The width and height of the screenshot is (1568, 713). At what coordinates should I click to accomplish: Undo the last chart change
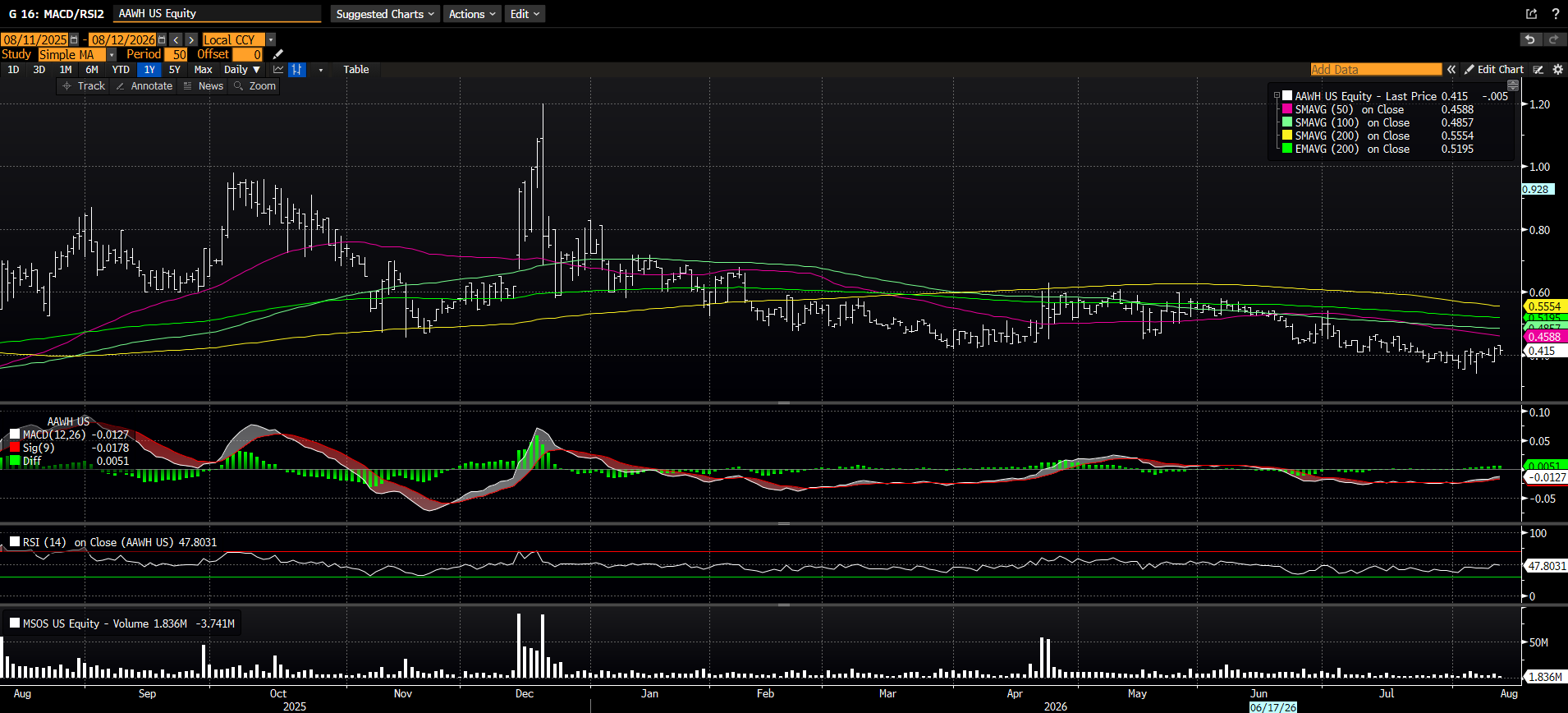pos(1529,39)
